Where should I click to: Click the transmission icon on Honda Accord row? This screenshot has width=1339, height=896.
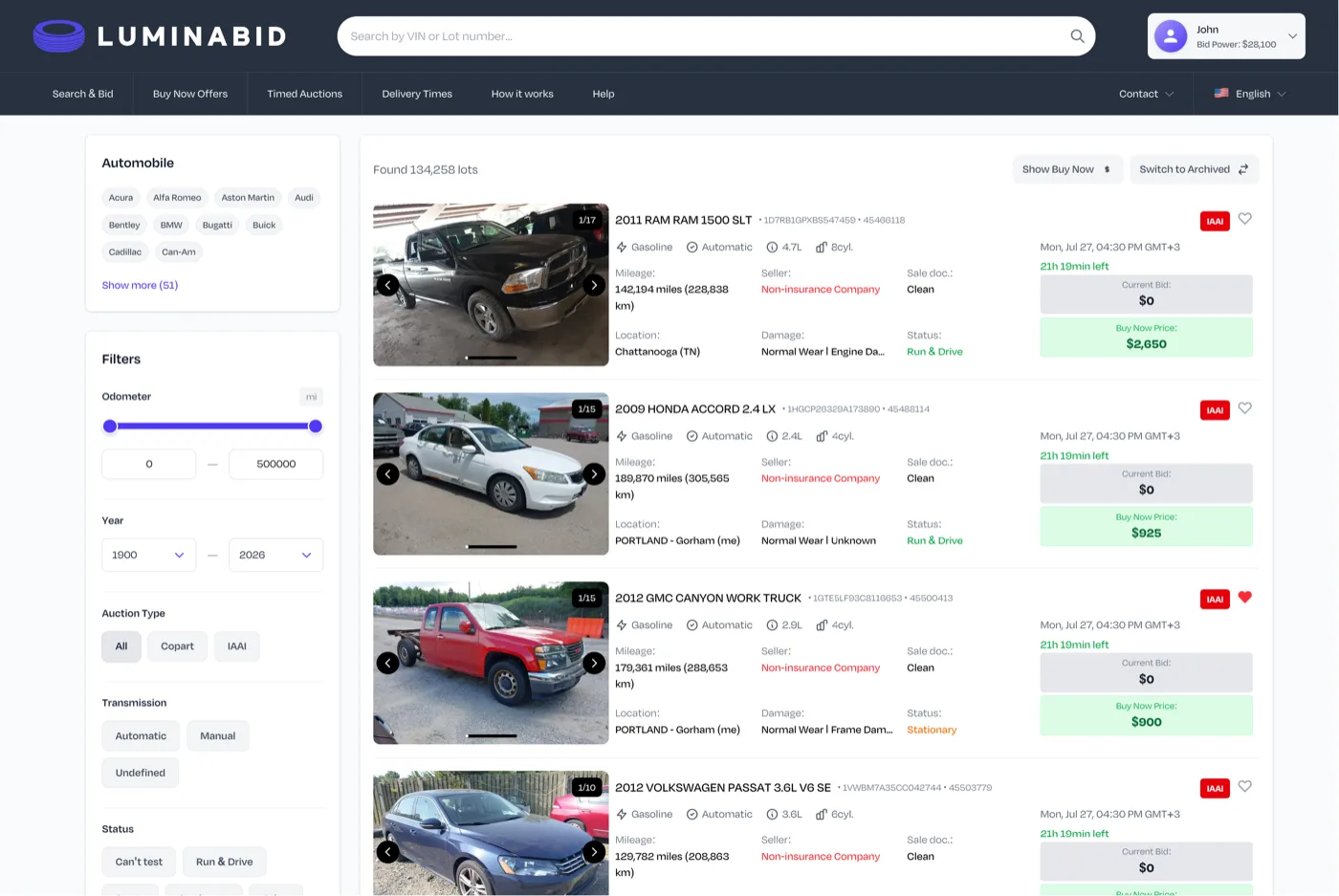(691, 436)
